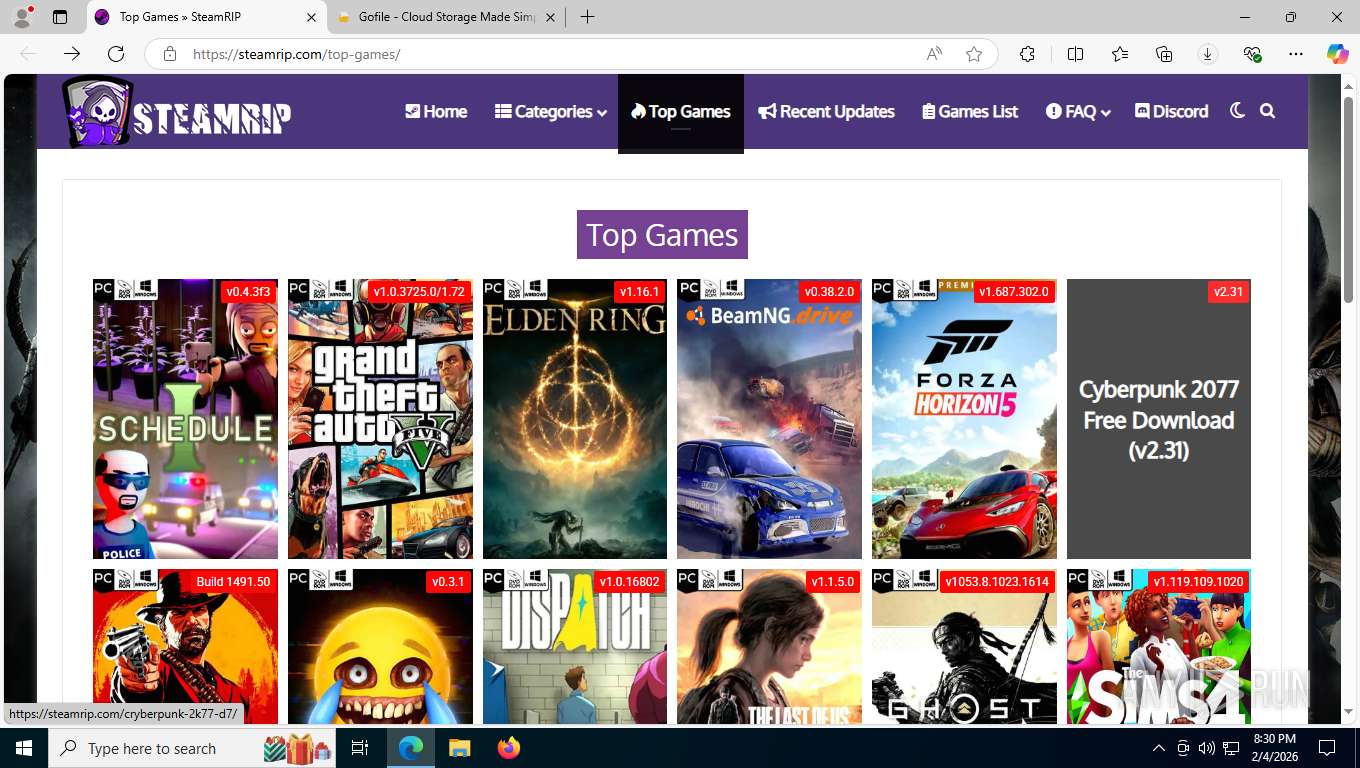Click the browser forward arrow

click(72, 54)
